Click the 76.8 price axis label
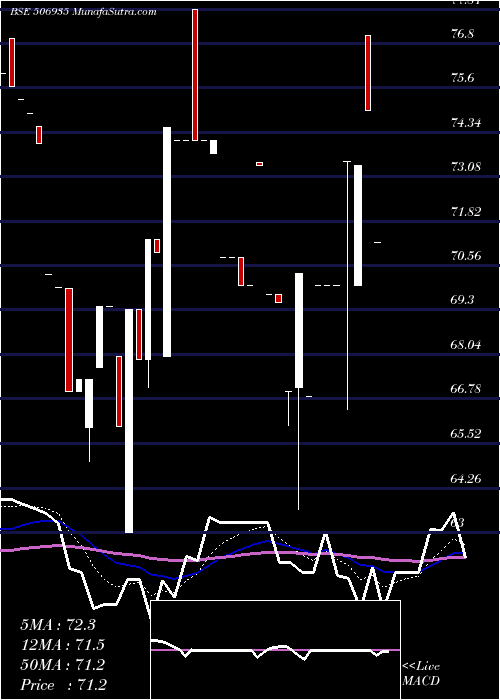Image resolution: width=500 pixels, height=700 pixels. click(x=462, y=34)
